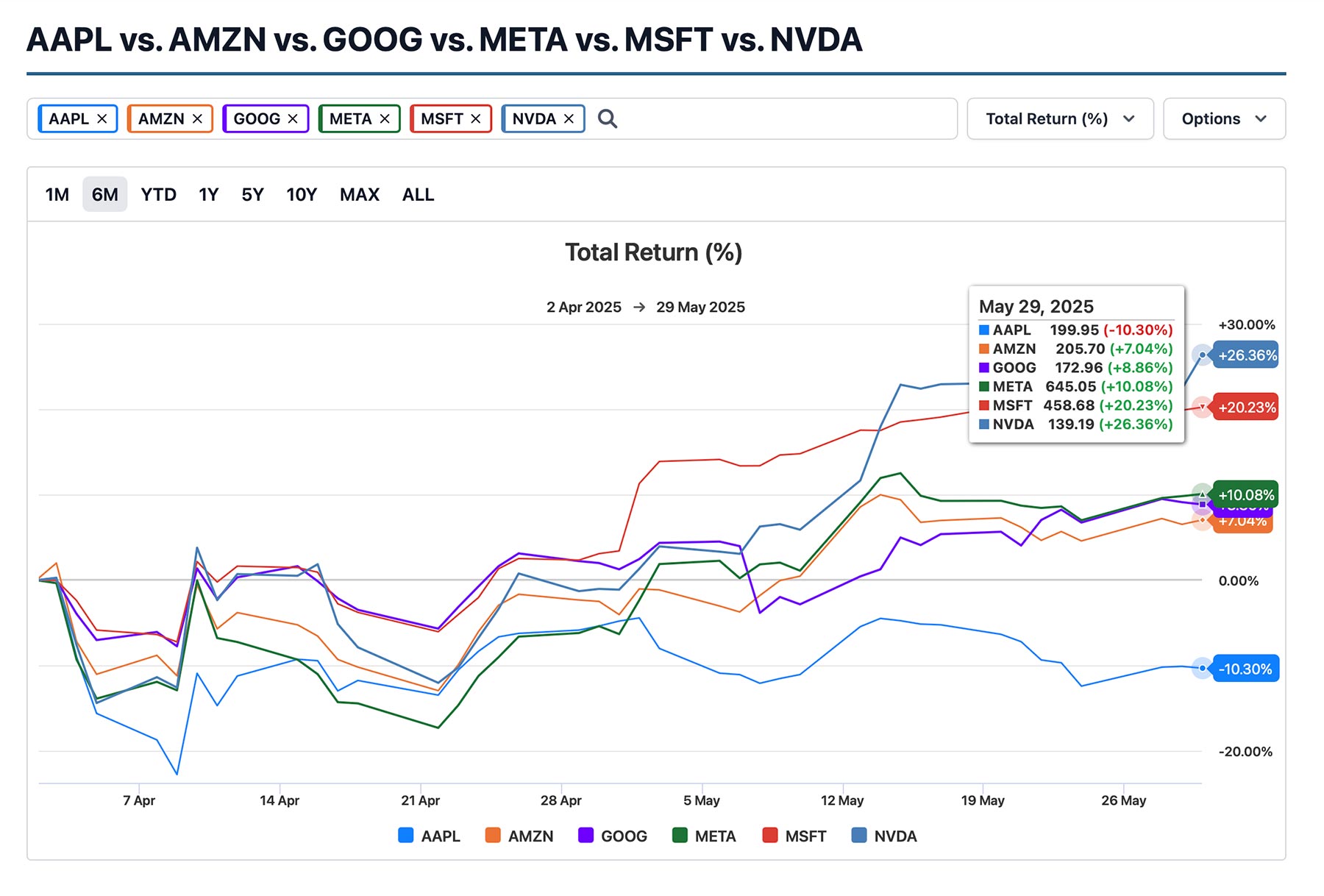Screen dimensions: 1324x896
Task: Remove META from the comparison
Action: pos(385,118)
